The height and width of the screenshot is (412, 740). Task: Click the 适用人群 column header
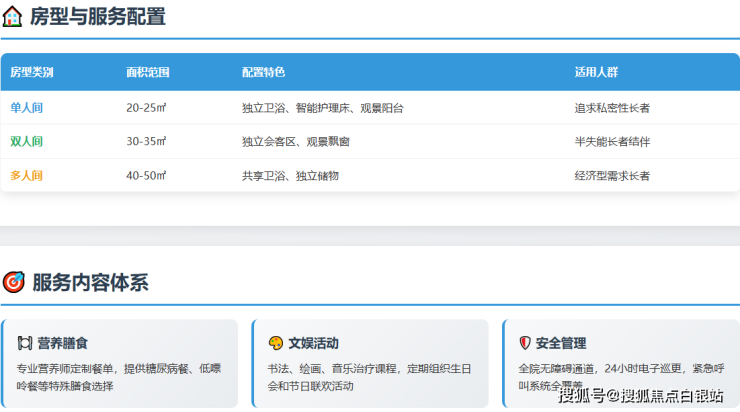tap(596, 73)
